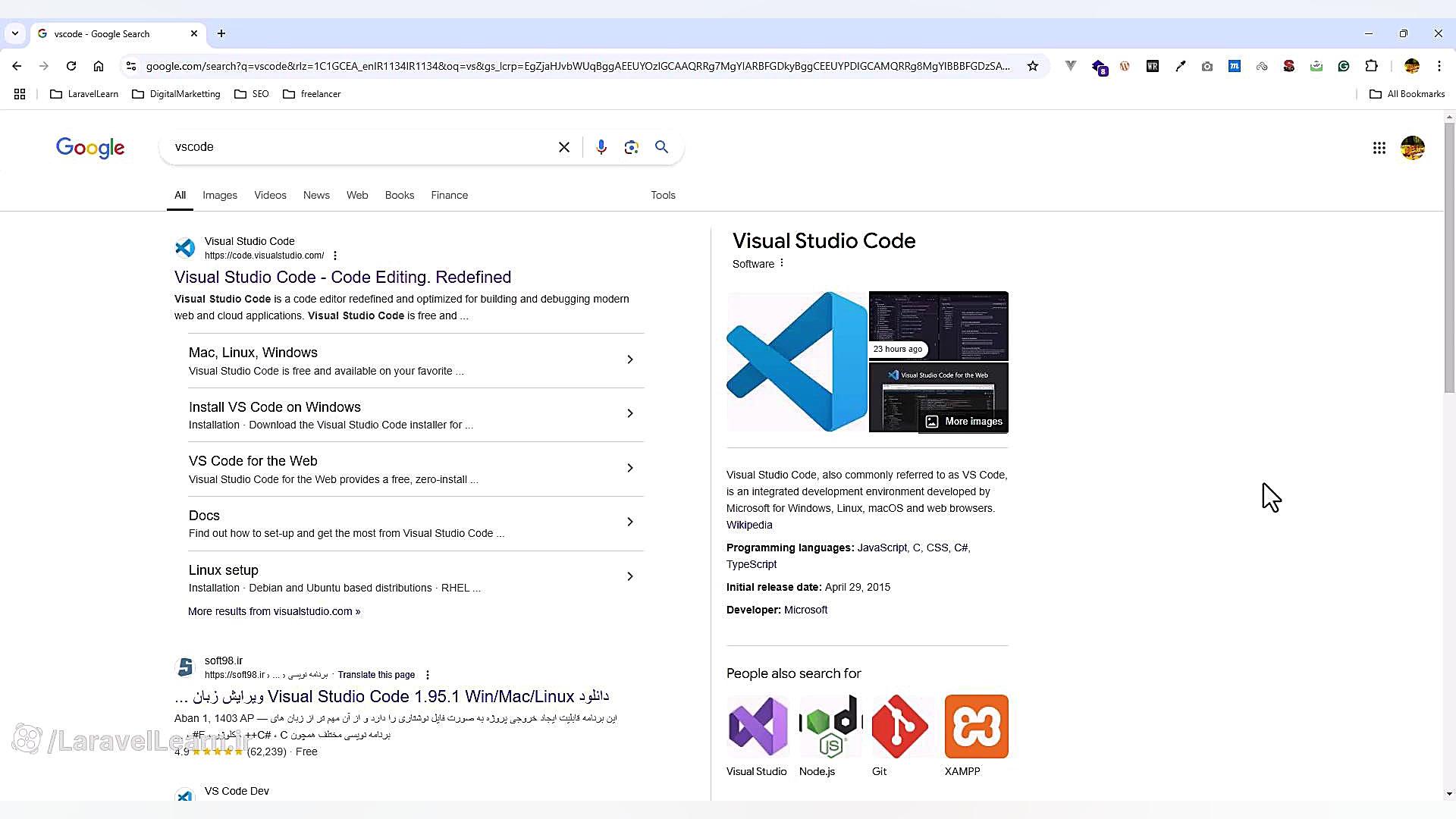Open more options for code.visualstudio.com result
Image resolution: width=1456 pixels, height=819 pixels.
[335, 256]
